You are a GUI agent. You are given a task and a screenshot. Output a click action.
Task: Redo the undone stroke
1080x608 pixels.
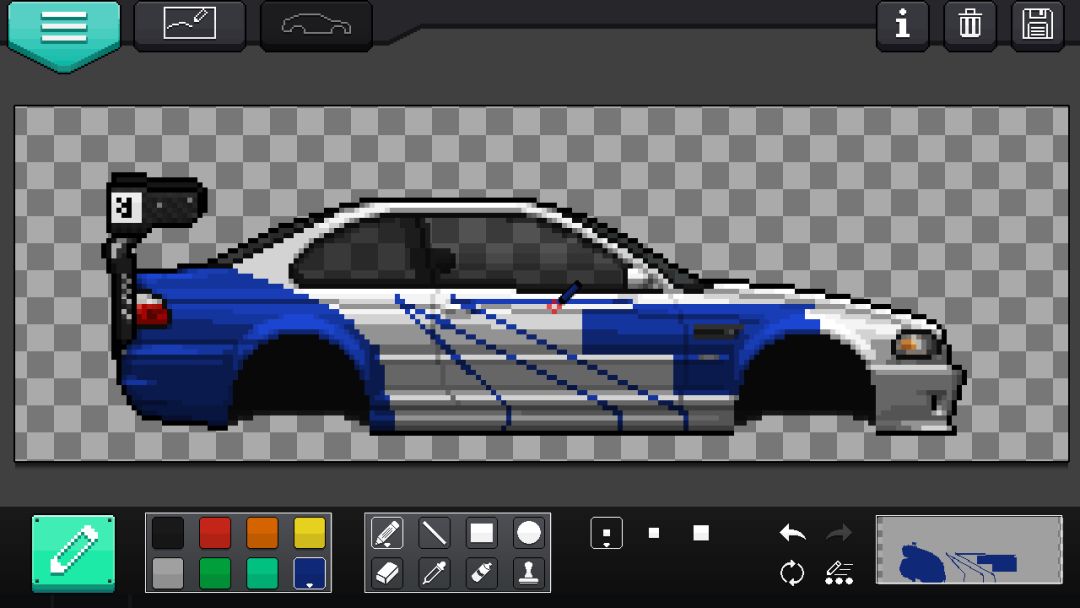point(839,533)
